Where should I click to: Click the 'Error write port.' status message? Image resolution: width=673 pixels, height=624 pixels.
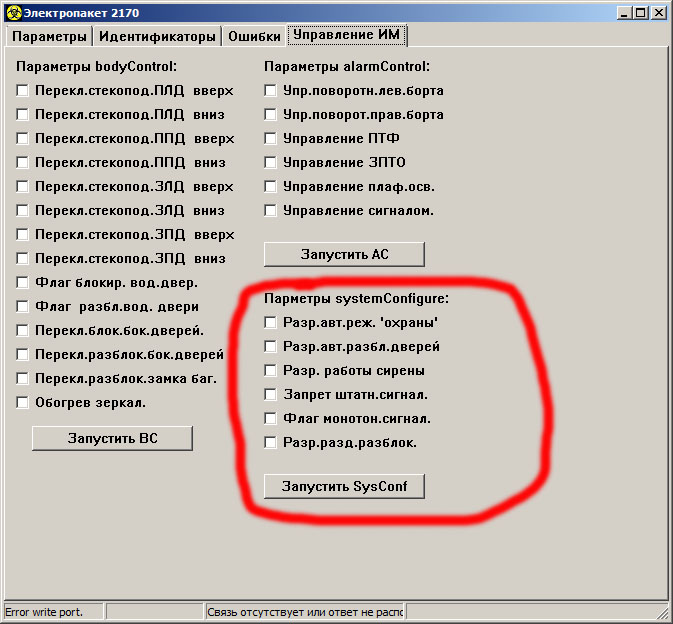point(44,612)
